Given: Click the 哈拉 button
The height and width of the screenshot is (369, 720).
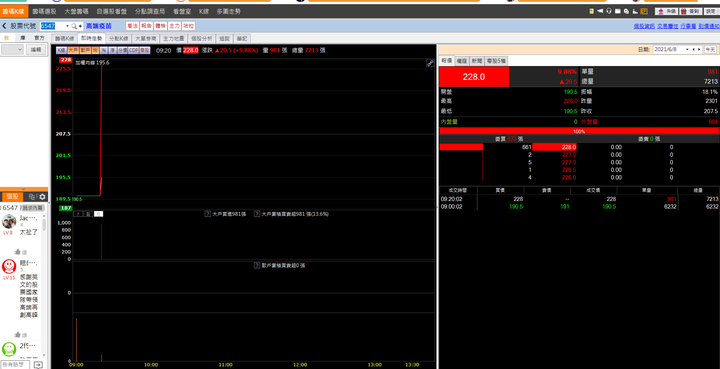Looking at the screenshot, I should tap(188, 26).
